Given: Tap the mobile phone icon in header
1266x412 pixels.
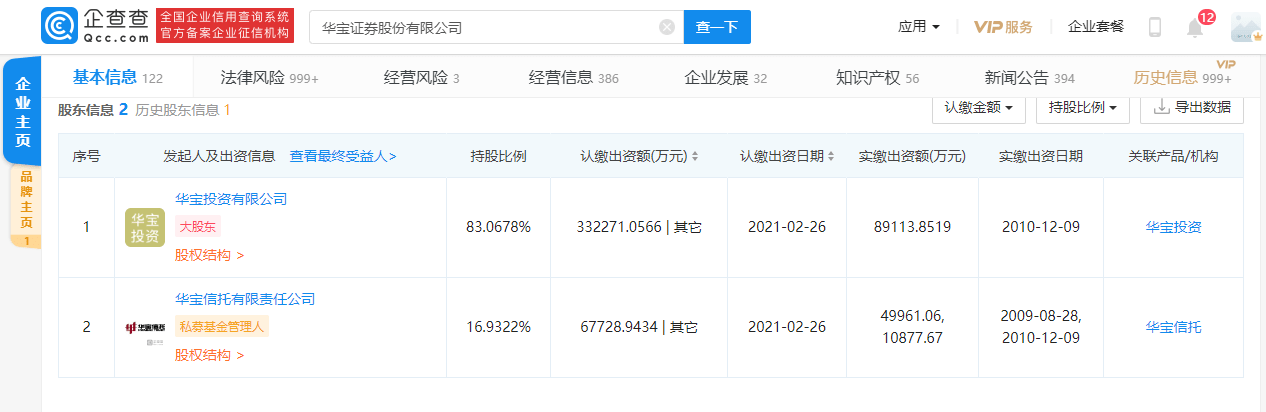Looking at the screenshot, I should pyautogui.click(x=1155, y=27).
